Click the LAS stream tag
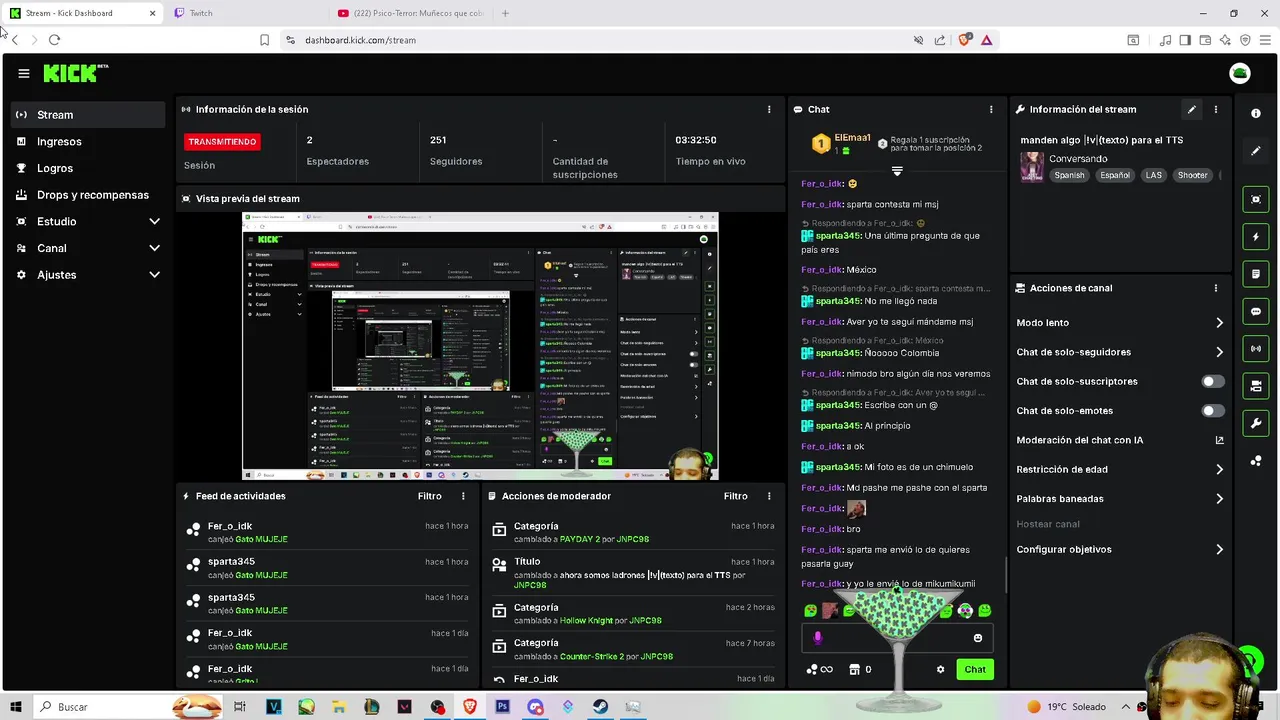This screenshot has width=1280, height=720. 1154,175
